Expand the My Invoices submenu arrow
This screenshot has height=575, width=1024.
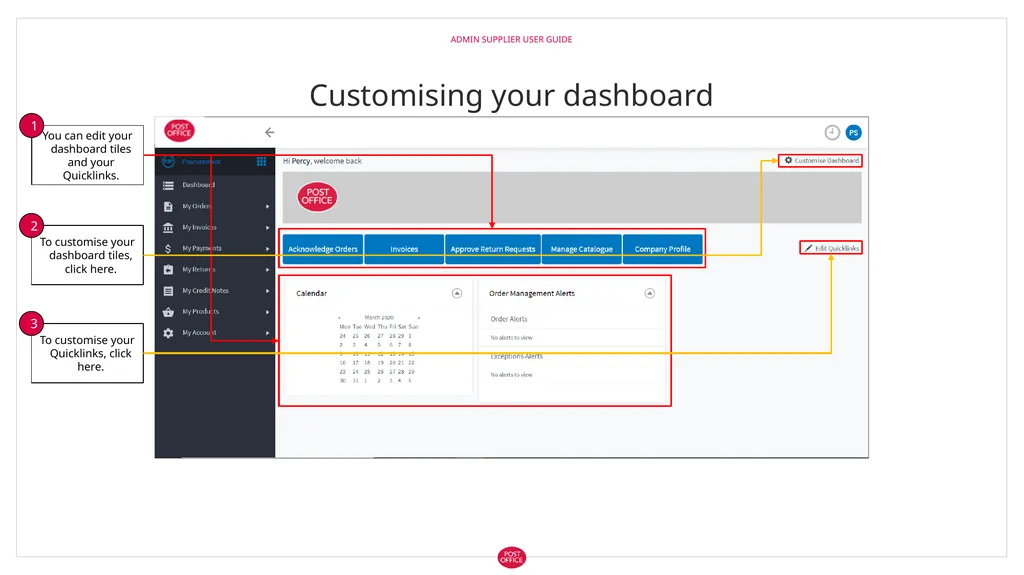coord(268,227)
